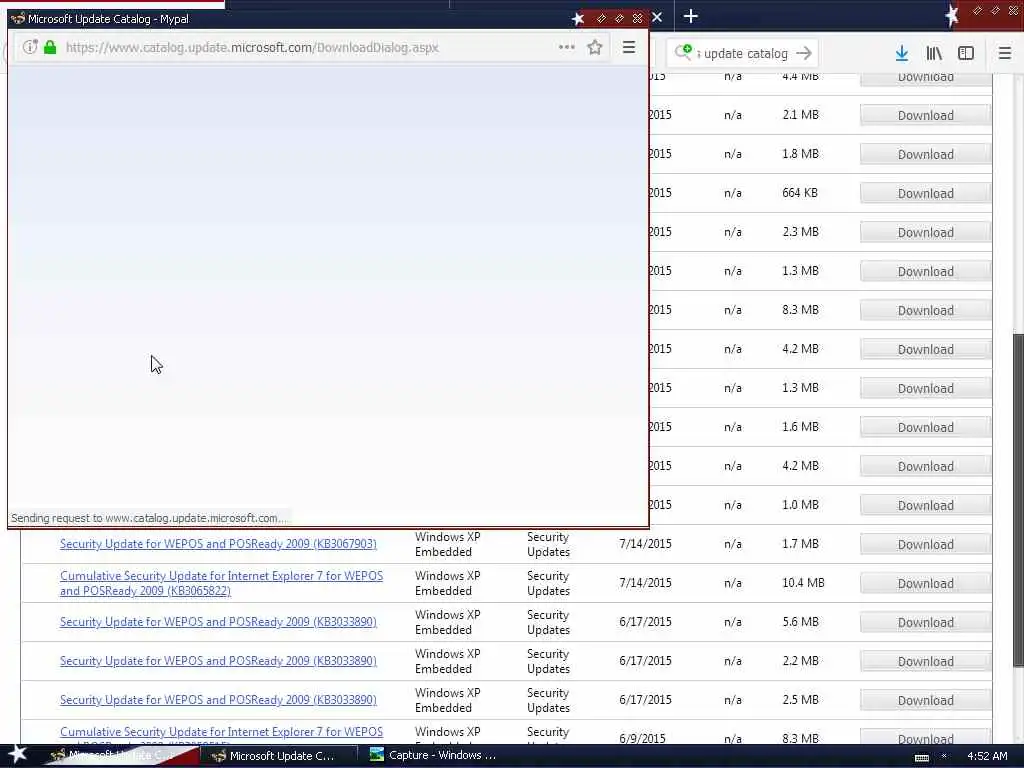
Task: Click 'Security Updates' in KB3067903 row
Action: click(549, 544)
